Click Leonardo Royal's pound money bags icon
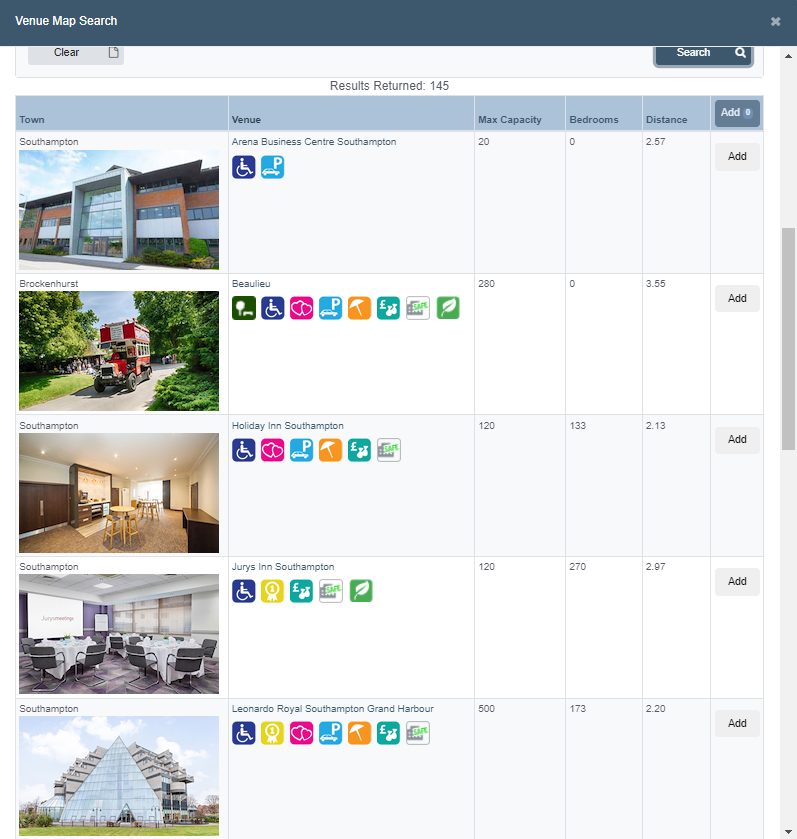 pyautogui.click(x=388, y=733)
